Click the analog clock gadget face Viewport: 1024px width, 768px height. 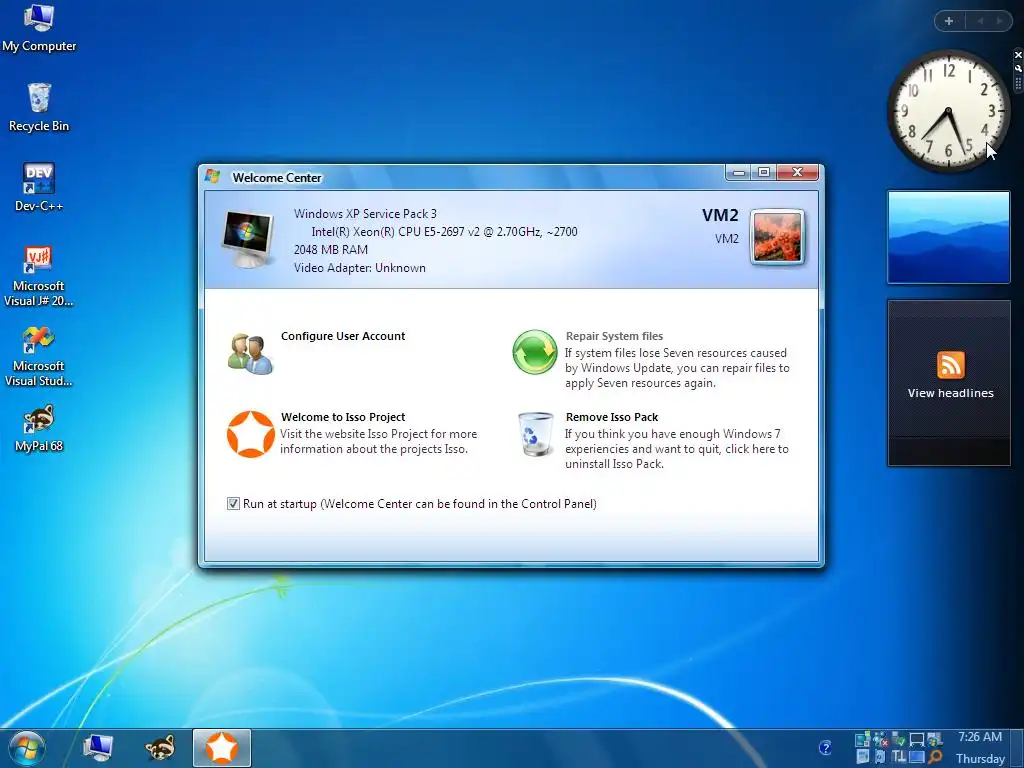[948, 111]
